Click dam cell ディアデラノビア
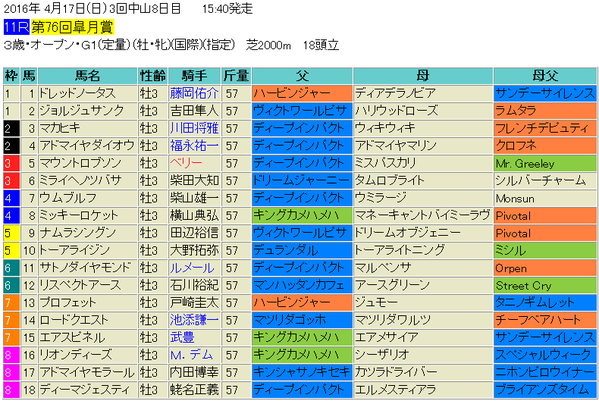This screenshot has width=599, height=401. (423, 93)
